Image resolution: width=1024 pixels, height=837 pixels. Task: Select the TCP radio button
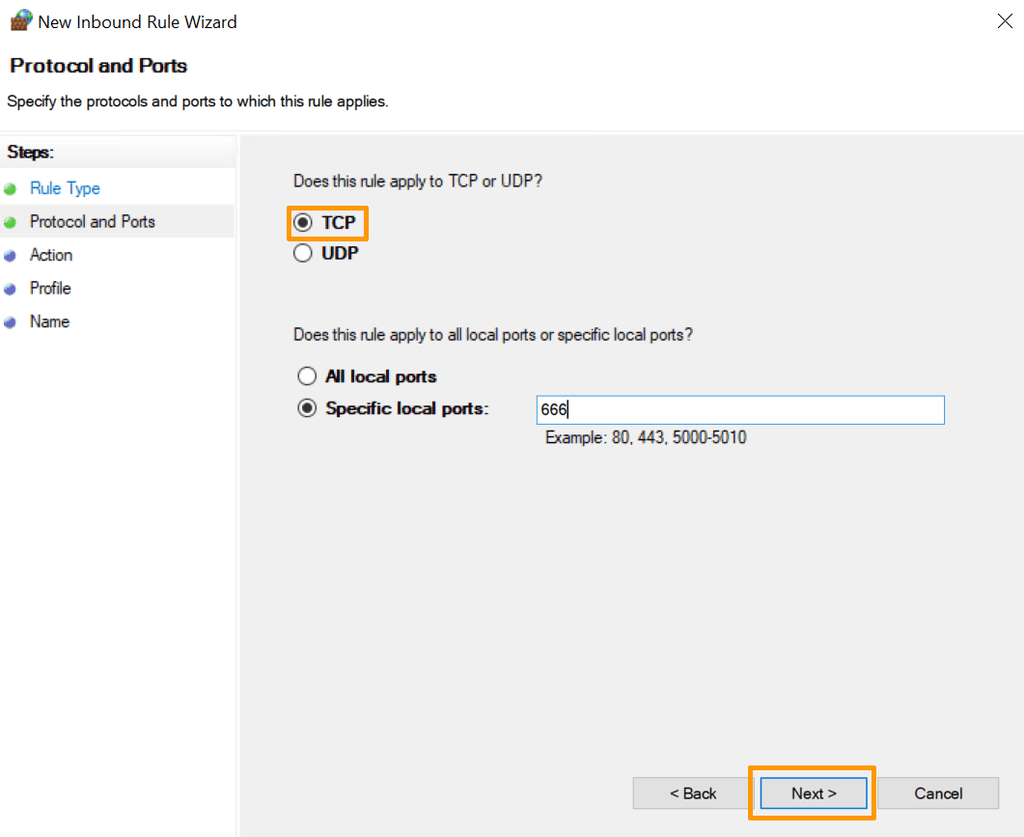(x=303, y=223)
